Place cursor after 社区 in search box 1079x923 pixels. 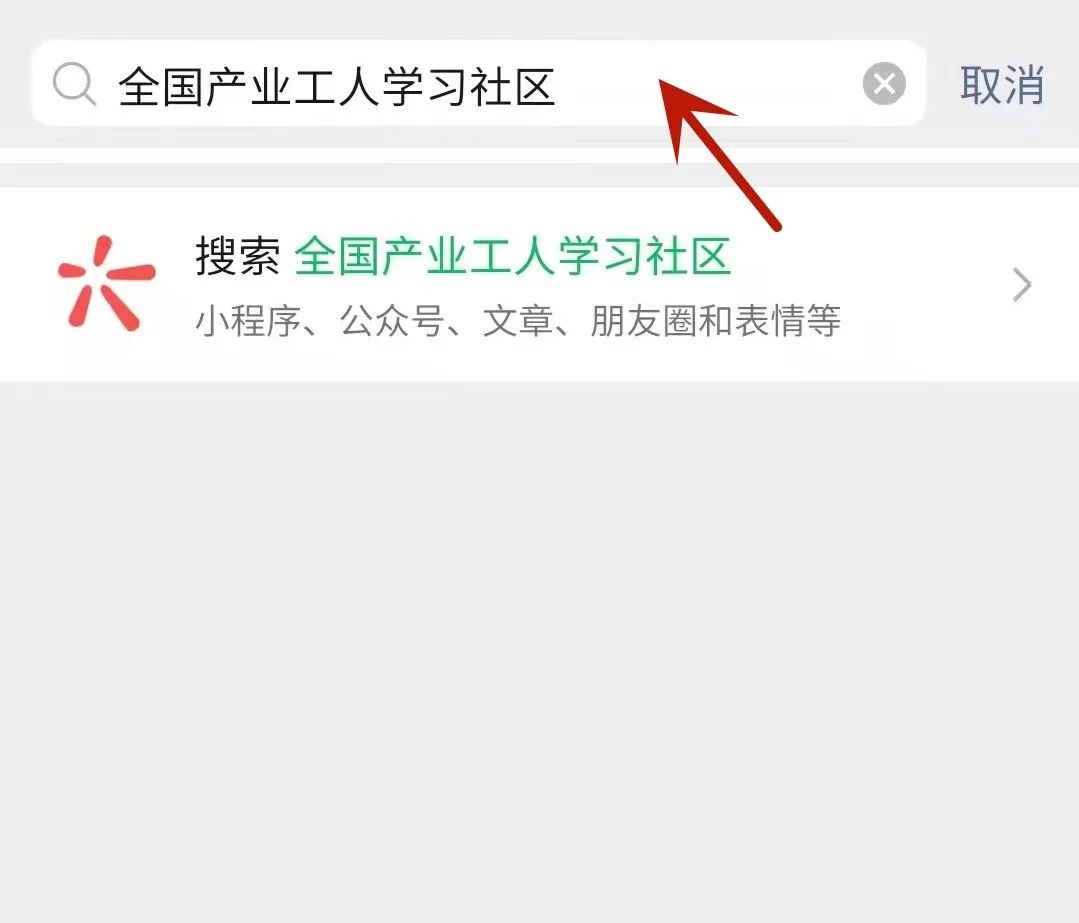point(557,86)
